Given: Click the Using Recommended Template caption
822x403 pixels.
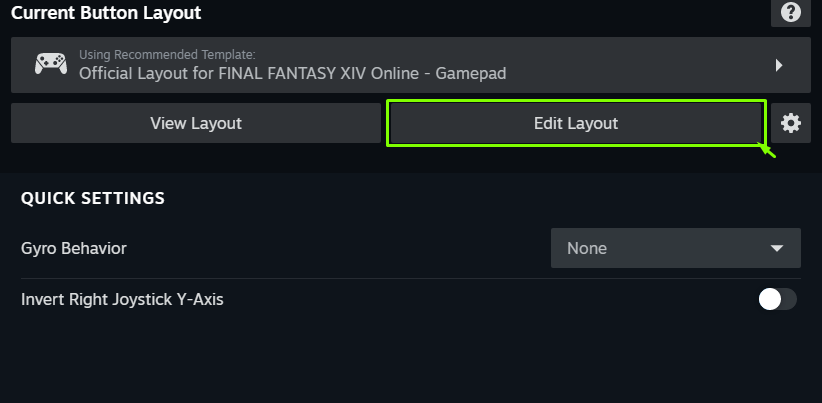Looking at the screenshot, I should coord(167,53).
